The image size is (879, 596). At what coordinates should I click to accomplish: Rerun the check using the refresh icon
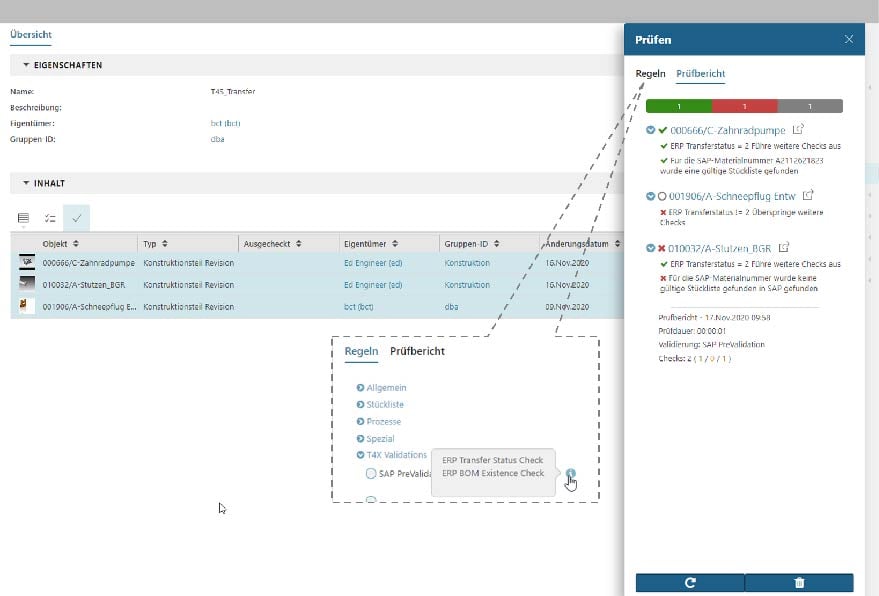point(688,582)
